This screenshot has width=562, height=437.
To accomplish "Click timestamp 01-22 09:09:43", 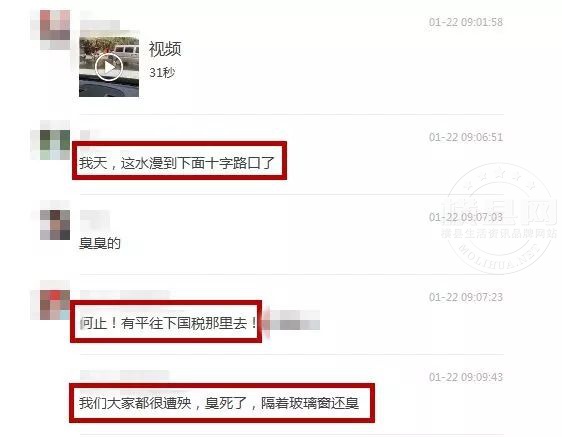I will (466, 377).
